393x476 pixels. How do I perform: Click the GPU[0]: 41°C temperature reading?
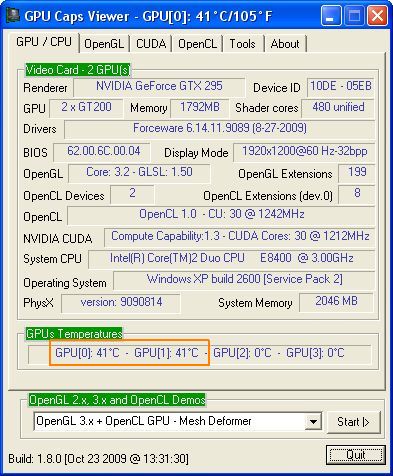tap(87, 353)
